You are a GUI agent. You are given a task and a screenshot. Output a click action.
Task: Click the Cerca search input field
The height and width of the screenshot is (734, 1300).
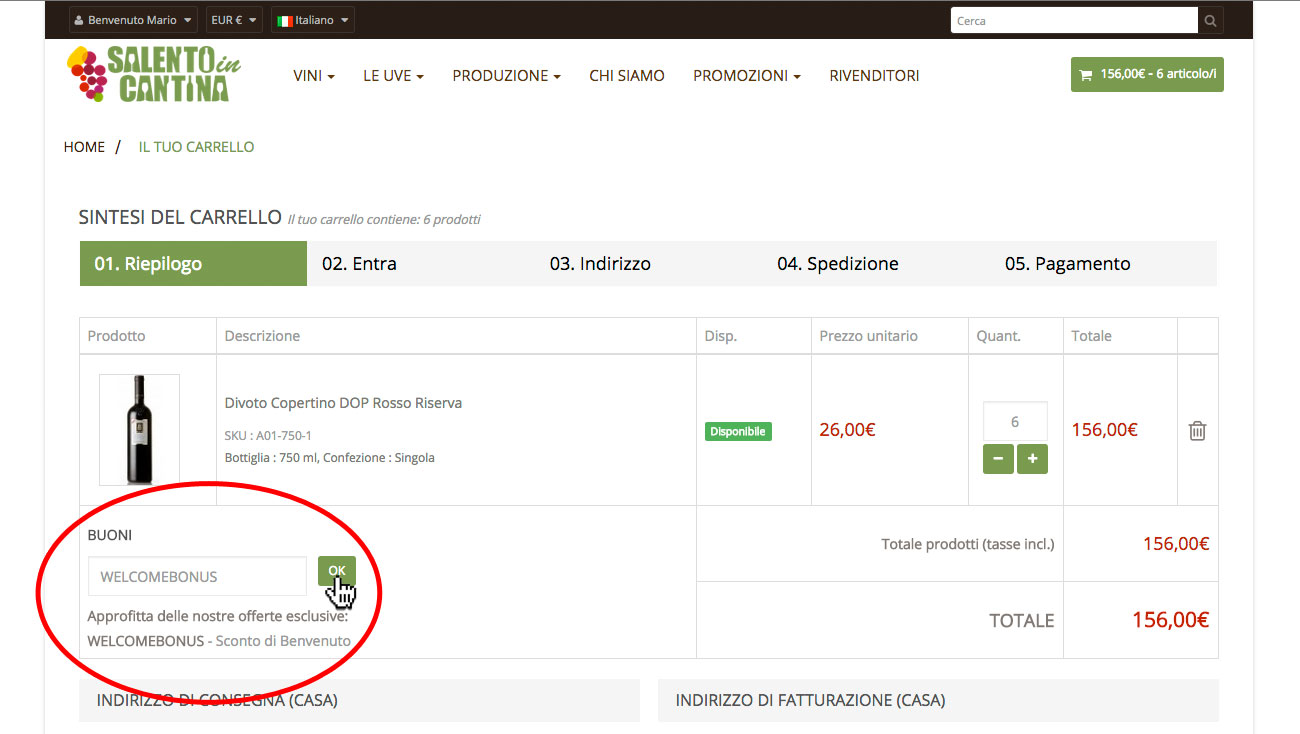click(x=1074, y=20)
